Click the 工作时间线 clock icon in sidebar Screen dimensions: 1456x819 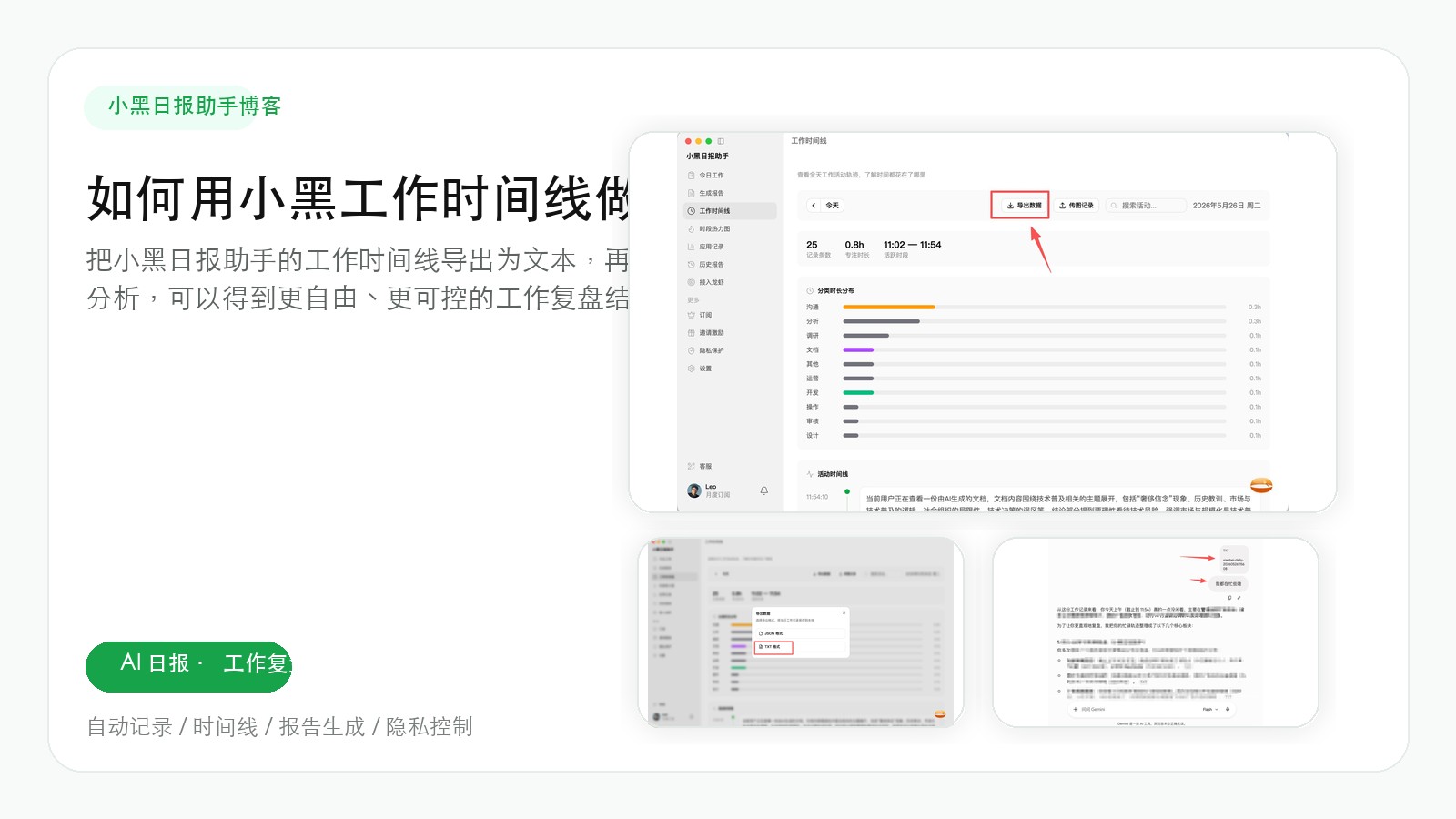point(692,211)
